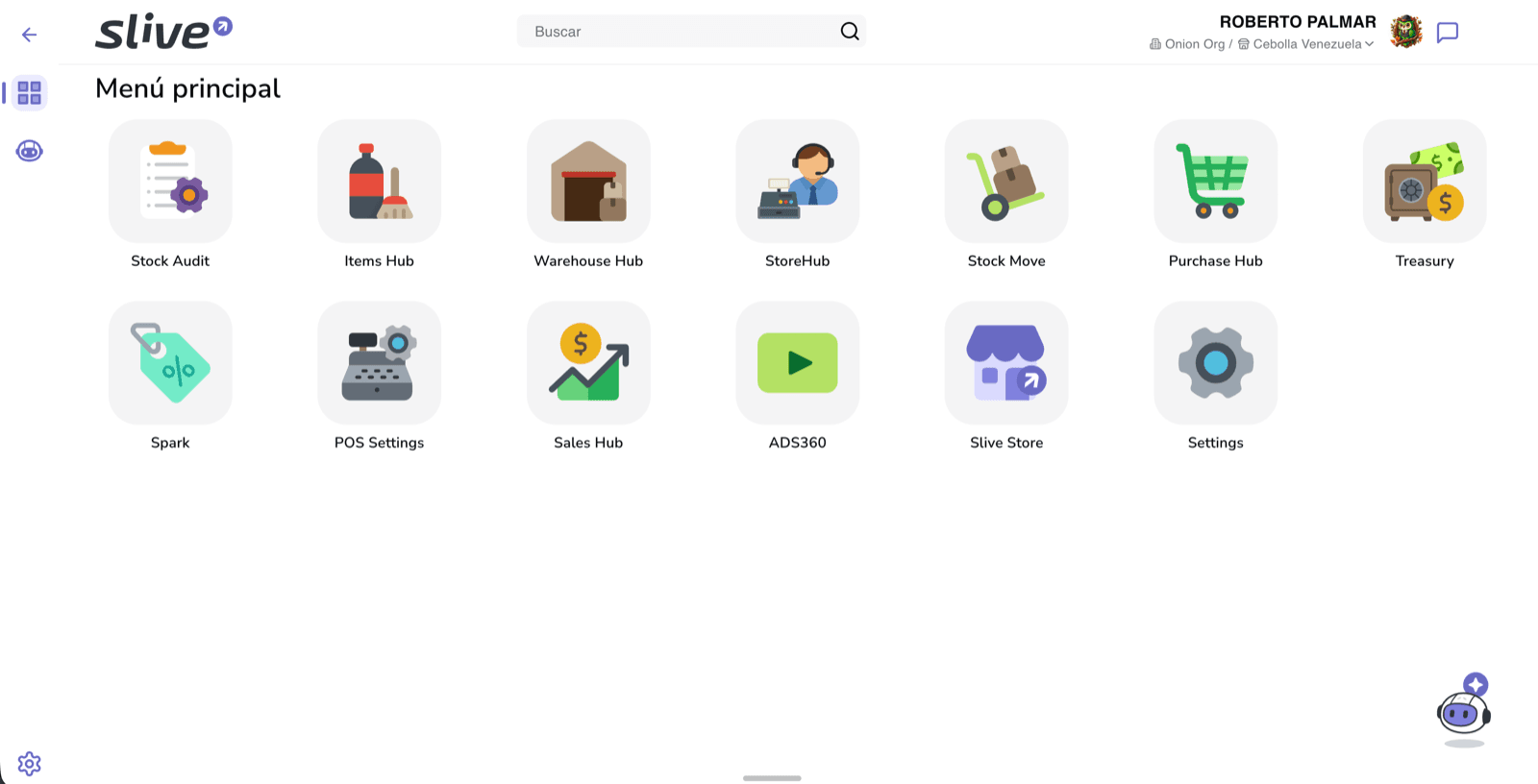Click the POS Settings label
The height and width of the screenshot is (784, 1538).
tap(380, 443)
